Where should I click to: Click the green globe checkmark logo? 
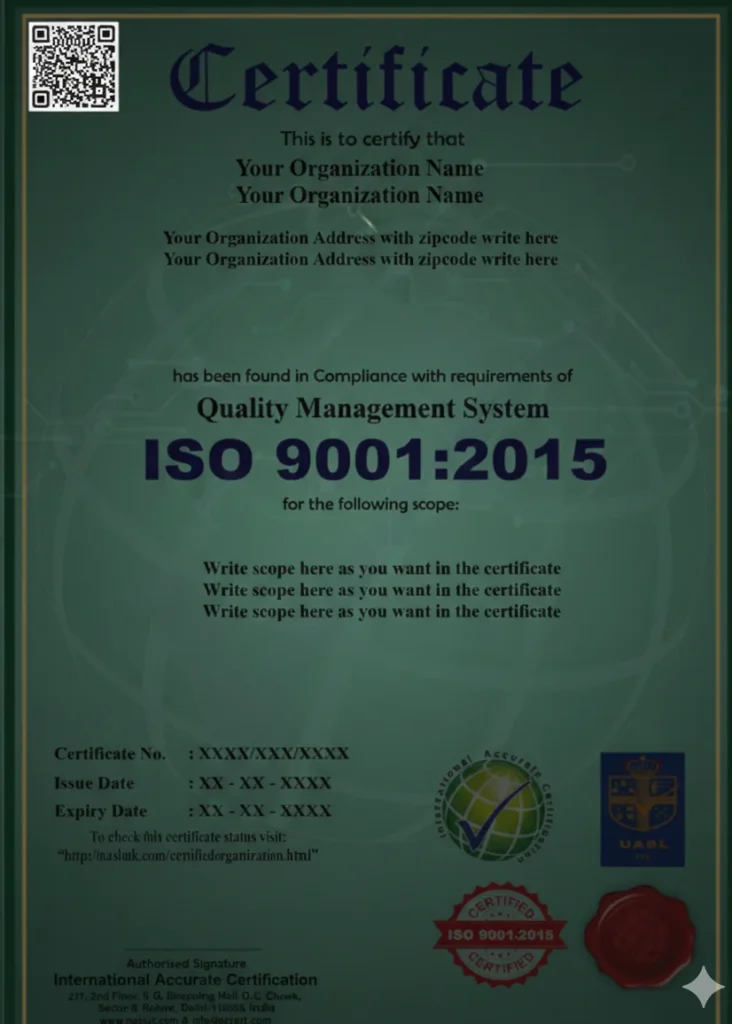tap(487, 808)
